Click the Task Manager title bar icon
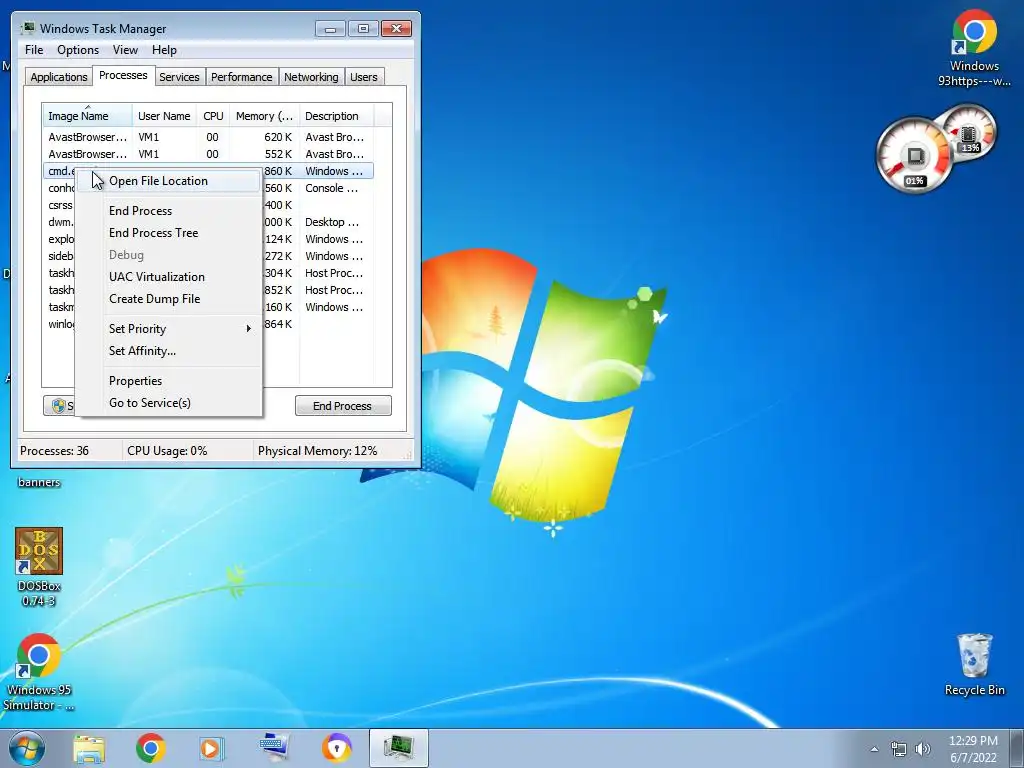The width and height of the screenshot is (1024, 768). [28, 28]
